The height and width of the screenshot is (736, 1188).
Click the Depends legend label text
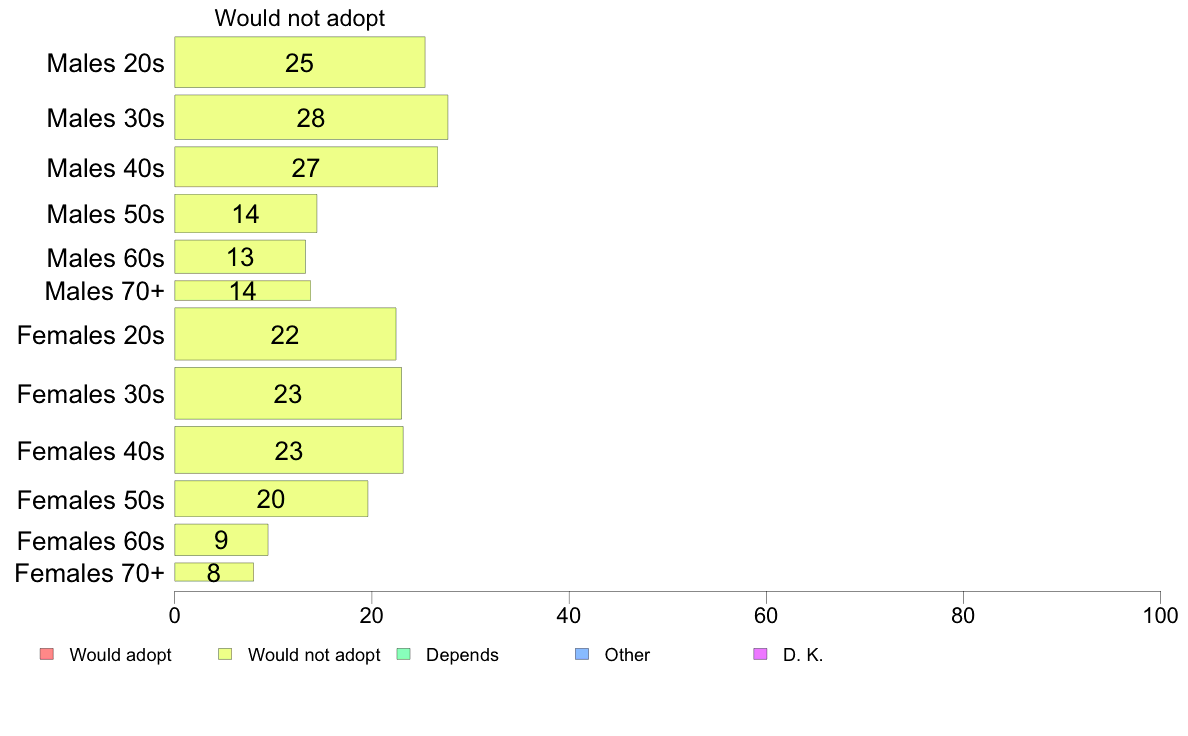462,655
